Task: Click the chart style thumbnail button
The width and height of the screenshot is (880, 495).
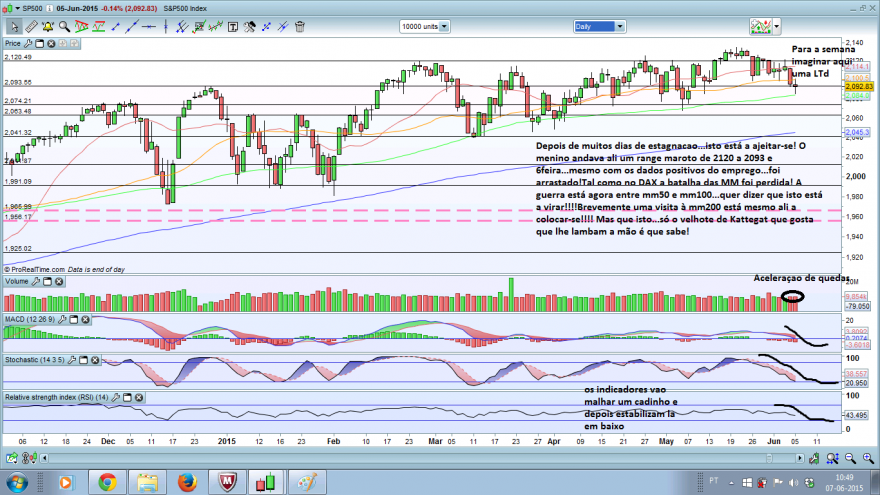Action: click(x=761, y=26)
